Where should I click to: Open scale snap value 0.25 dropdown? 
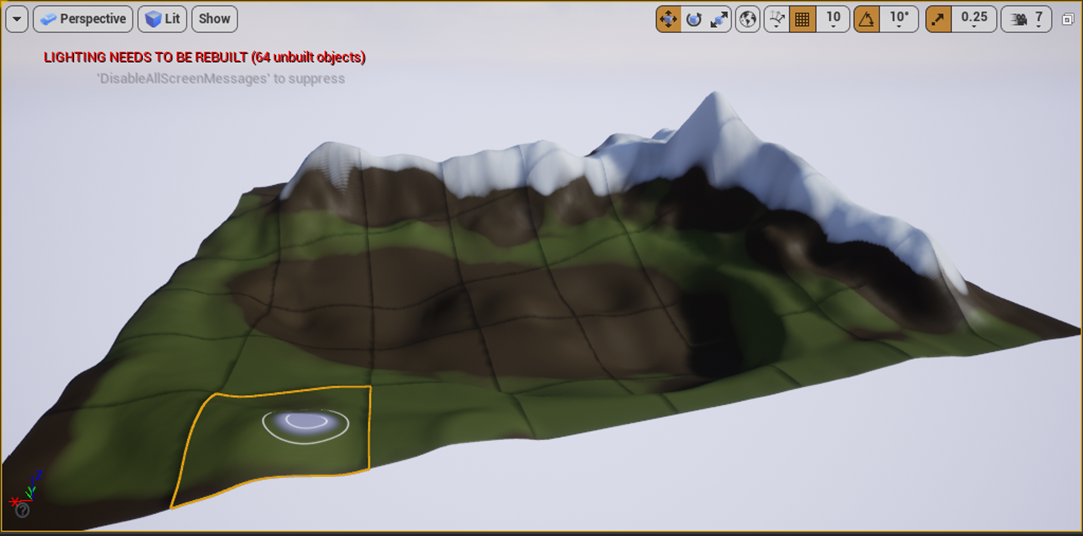click(974, 19)
